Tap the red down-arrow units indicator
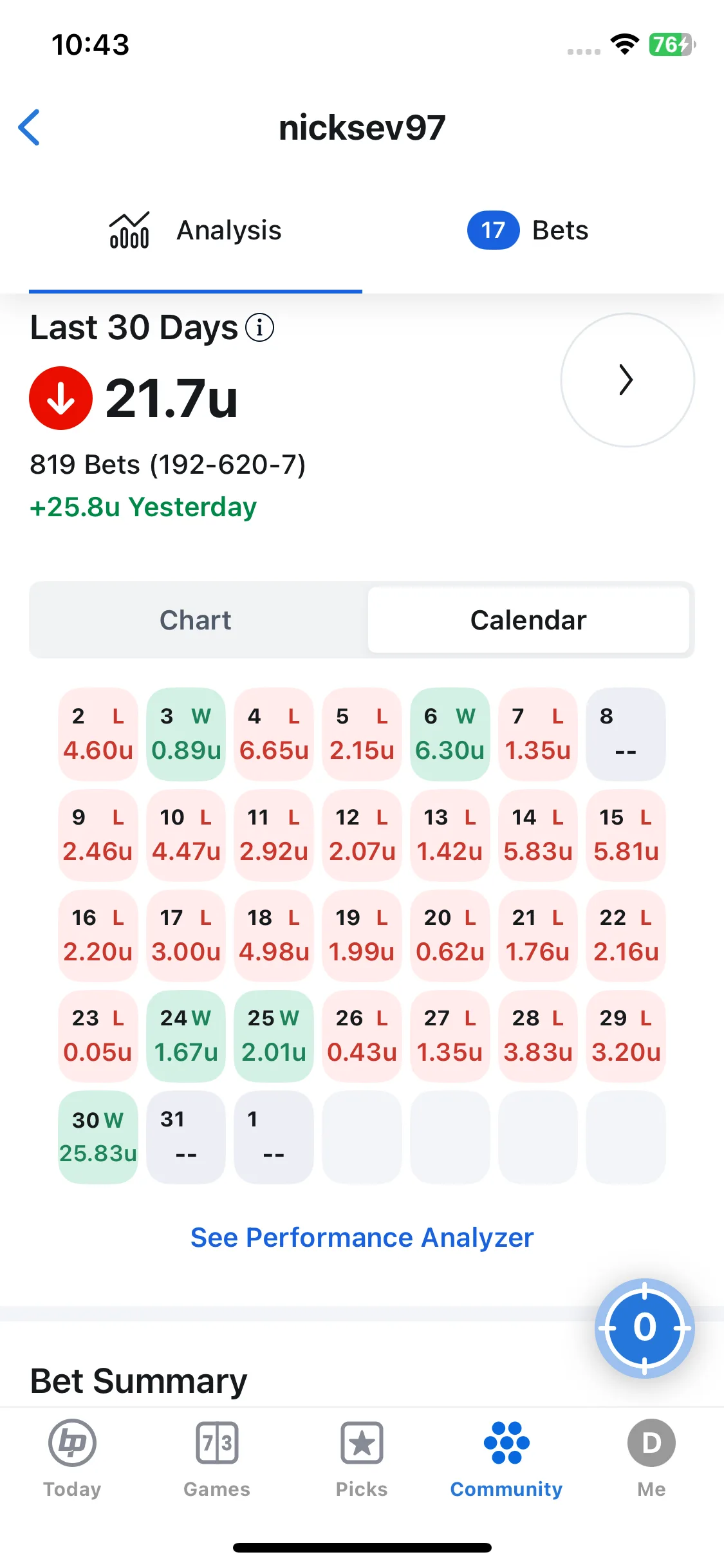 tap(61, 398)
